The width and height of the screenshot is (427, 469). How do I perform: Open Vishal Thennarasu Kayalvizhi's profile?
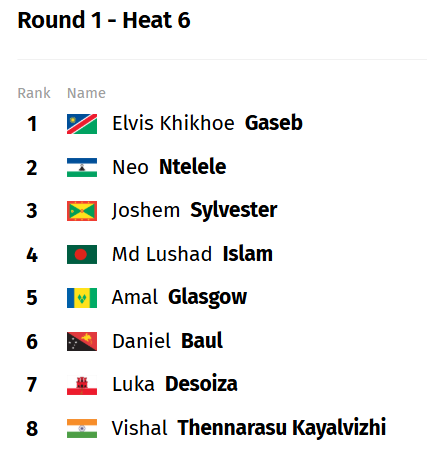point(249,428)
